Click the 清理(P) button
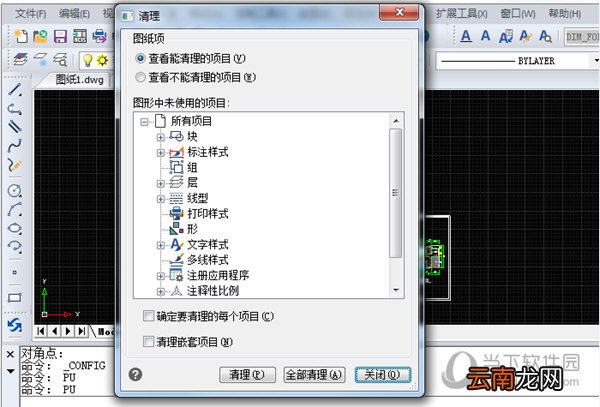Image resolution: width=600 pixels, height=407 pixels. coord(247,375)
